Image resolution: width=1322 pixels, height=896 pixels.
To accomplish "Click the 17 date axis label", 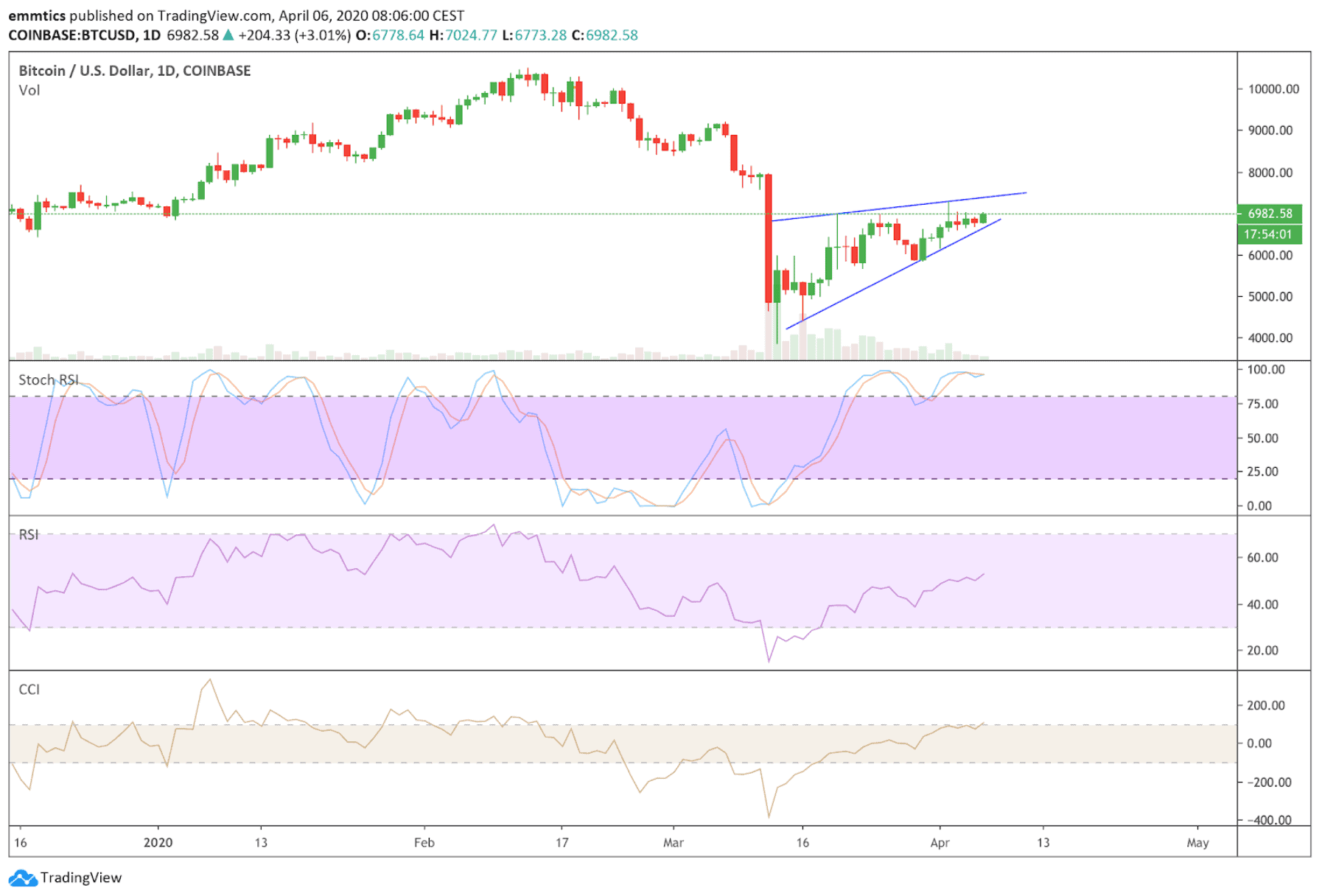I will [562, 842].
